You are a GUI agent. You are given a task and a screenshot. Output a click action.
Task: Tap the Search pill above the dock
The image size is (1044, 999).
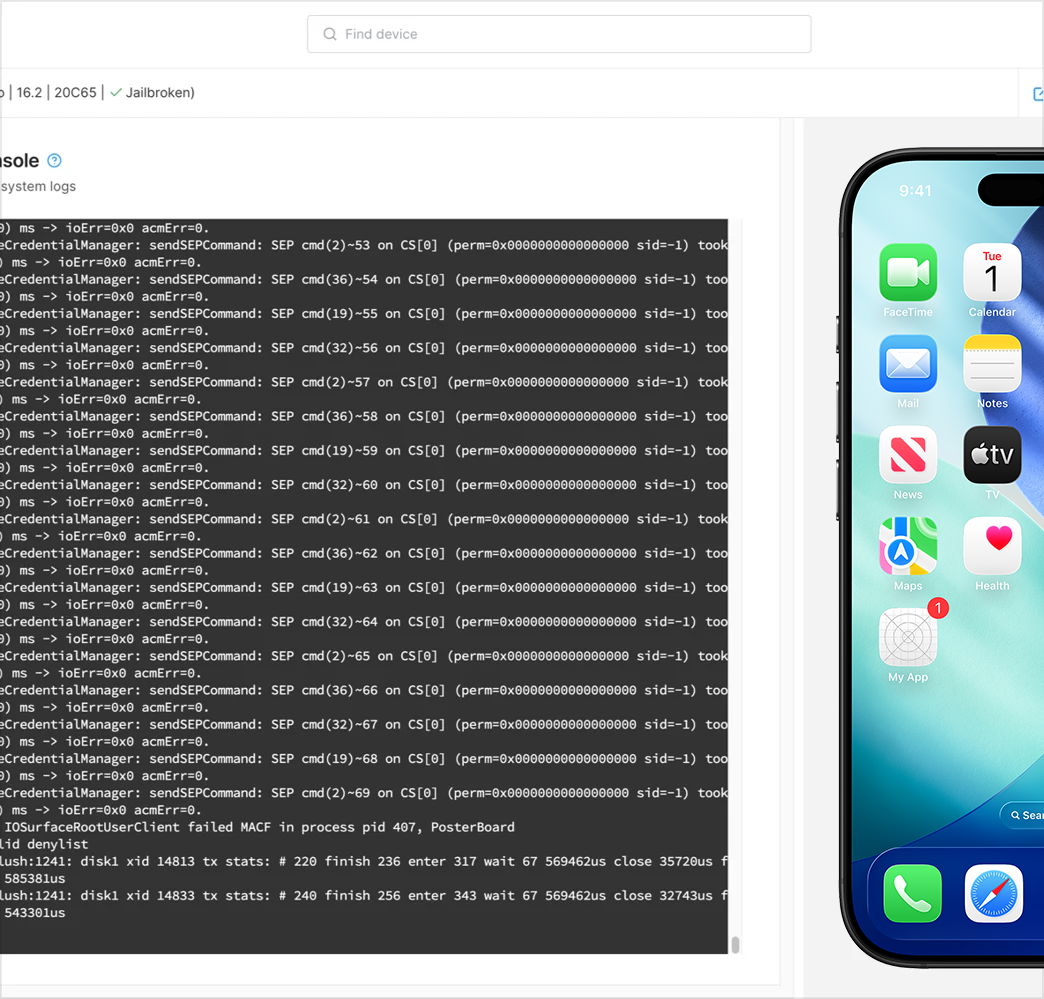(1028, 815)
